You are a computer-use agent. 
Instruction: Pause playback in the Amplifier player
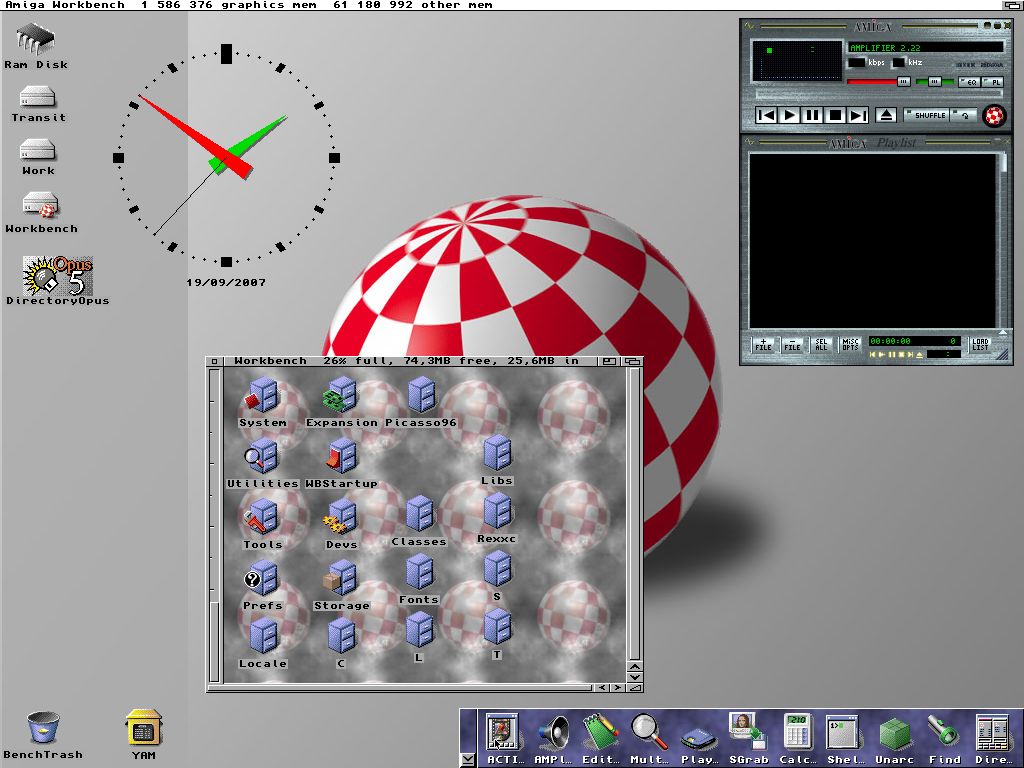click(x=812, y=116)
